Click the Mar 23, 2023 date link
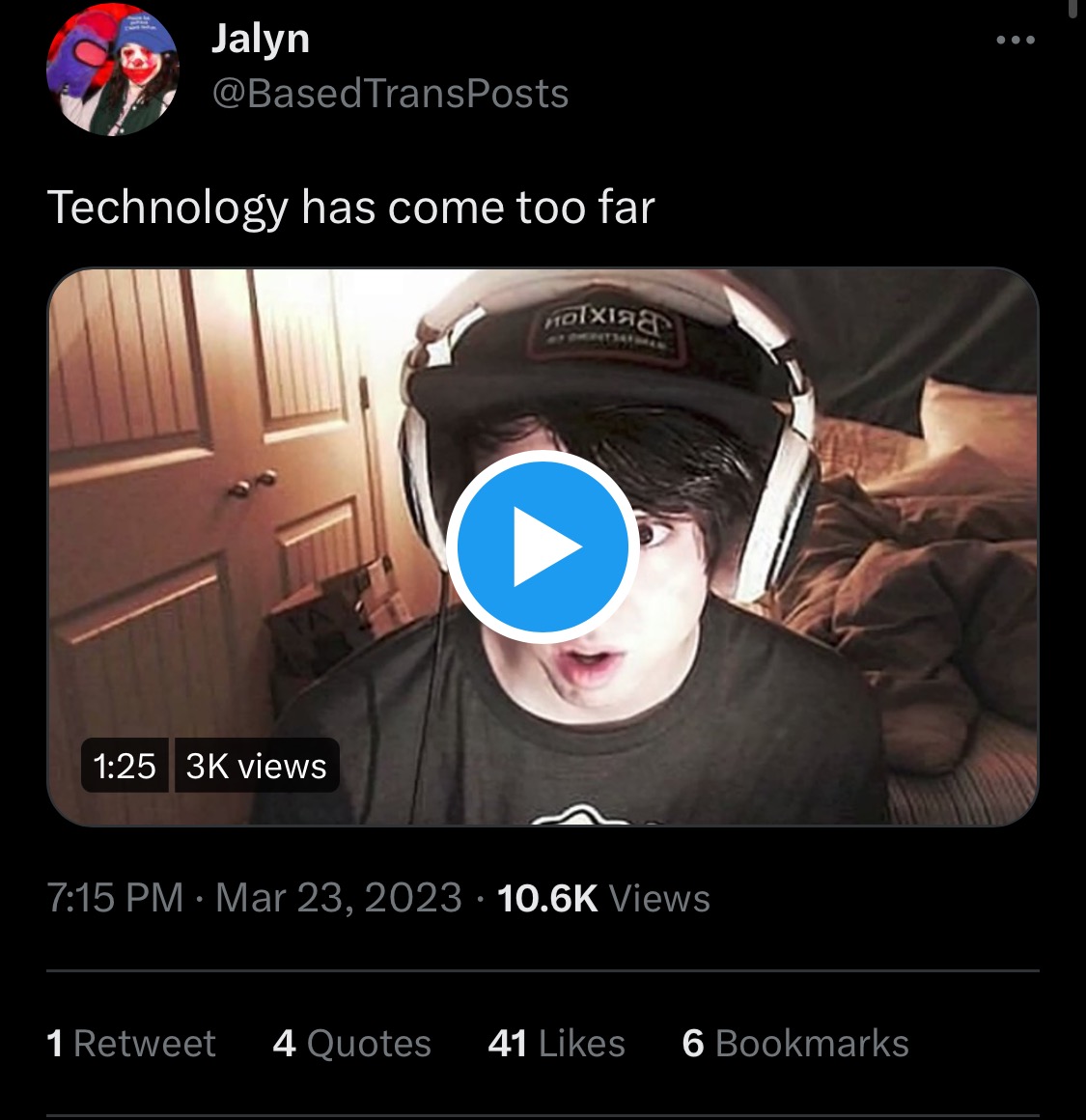1086x1120 pixels. tap(339, 897)
